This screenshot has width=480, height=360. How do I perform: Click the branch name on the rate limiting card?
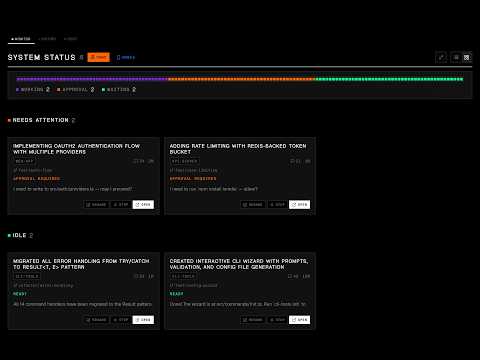pyautogui.click(x=194, y=170)
